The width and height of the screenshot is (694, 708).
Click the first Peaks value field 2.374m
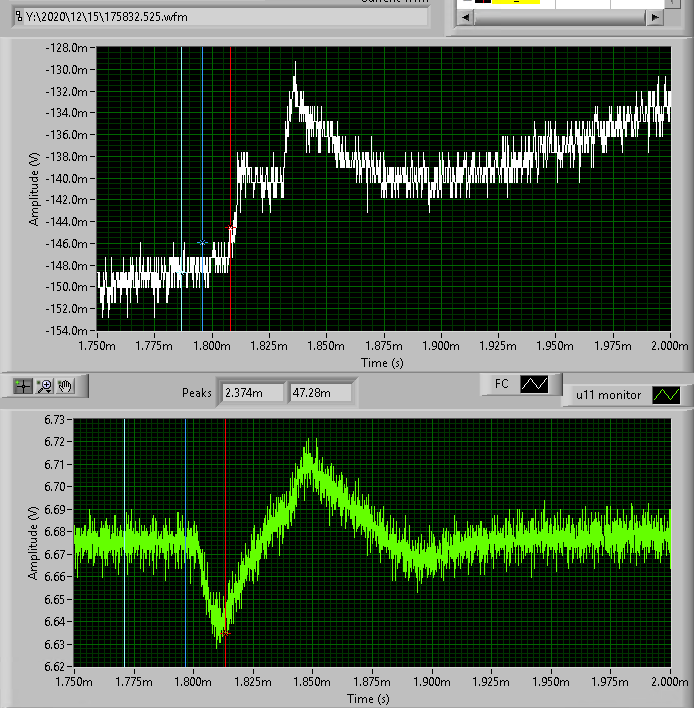click(251, 393)
